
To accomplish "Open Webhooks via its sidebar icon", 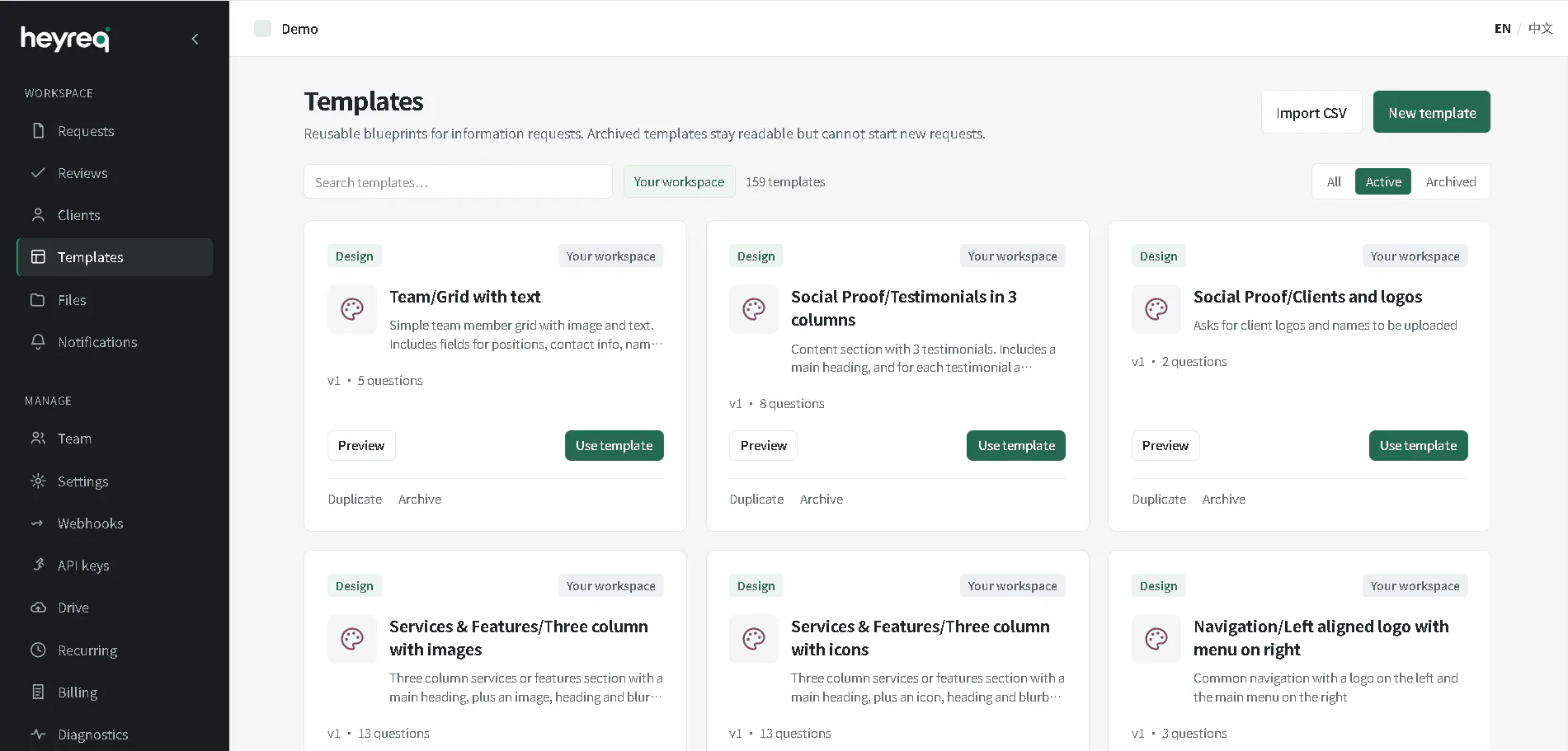I will pyautogui.click(x=38, y=523).
